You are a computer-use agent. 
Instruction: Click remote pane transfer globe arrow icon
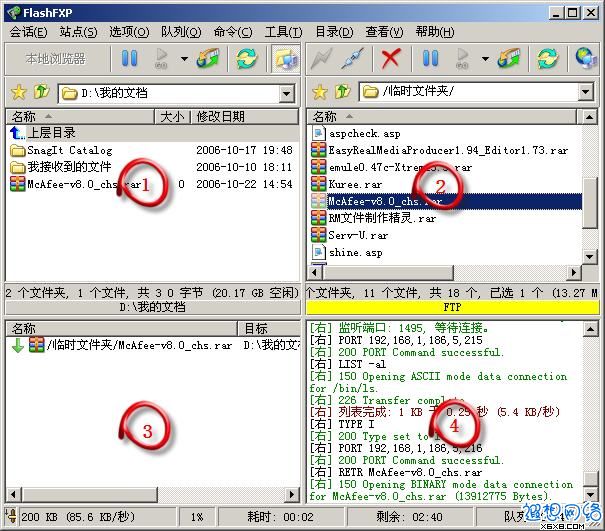pos(509,59)
